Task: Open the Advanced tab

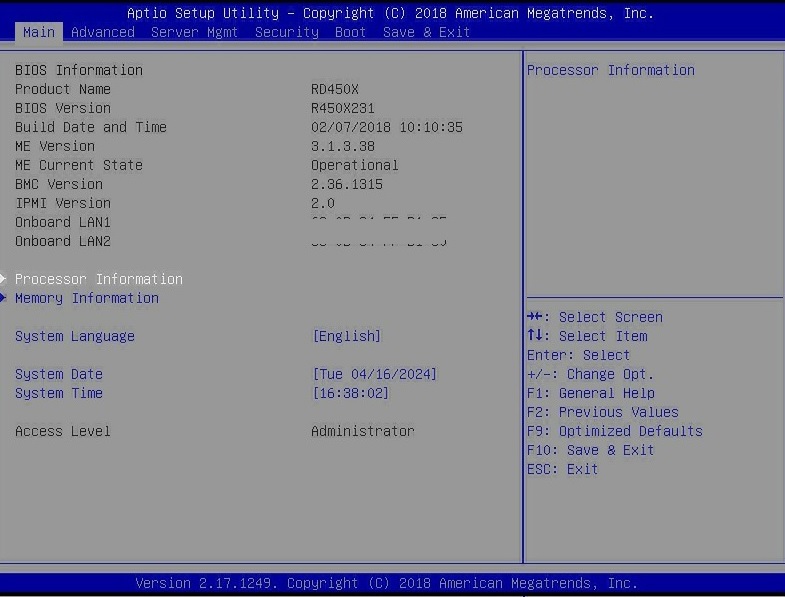Action: [103, 33]
